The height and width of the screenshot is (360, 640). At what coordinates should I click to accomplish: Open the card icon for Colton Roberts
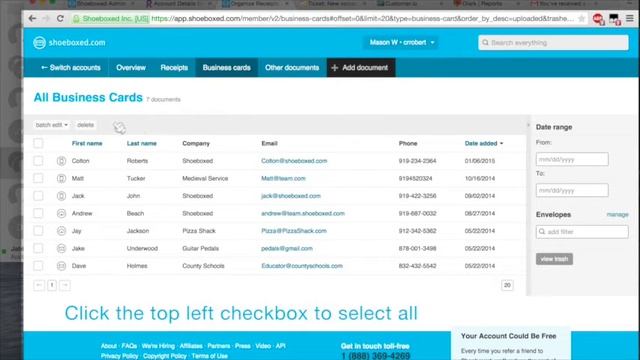pyautogui.click(x=61, y=161)
